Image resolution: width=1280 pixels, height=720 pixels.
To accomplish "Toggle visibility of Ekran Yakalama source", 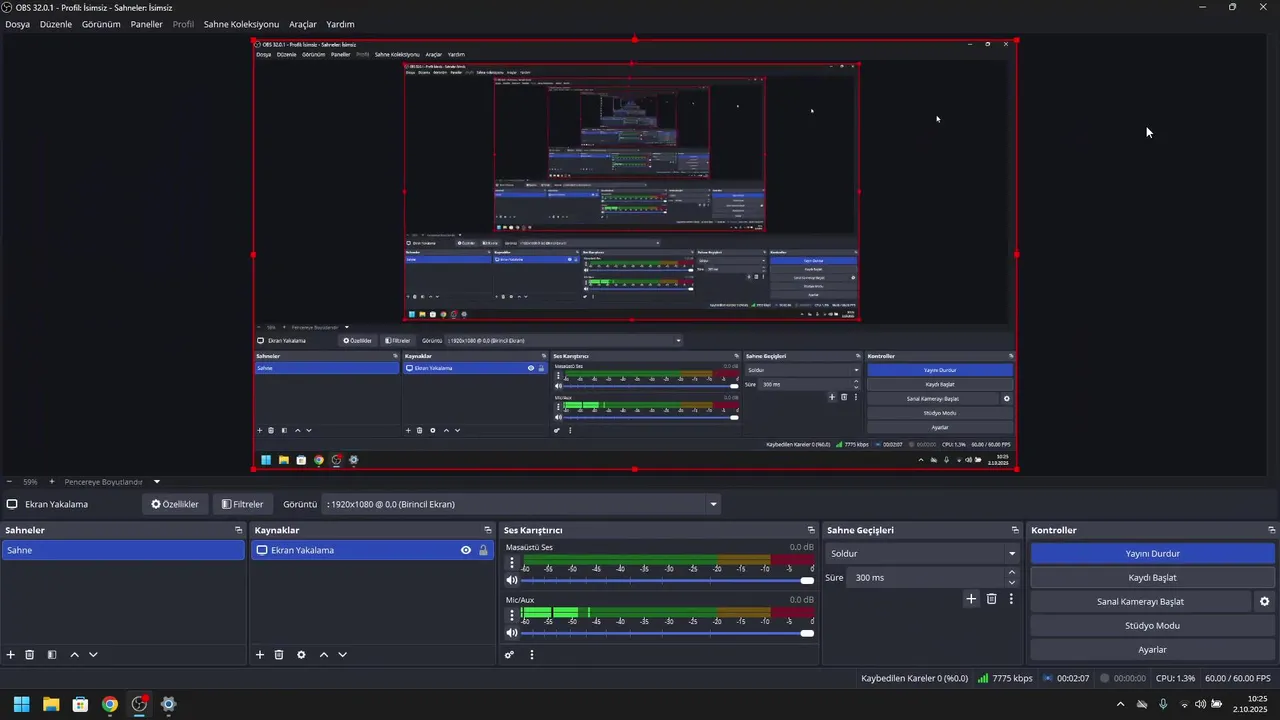I will pyautogui.click(x=466, y=550).
